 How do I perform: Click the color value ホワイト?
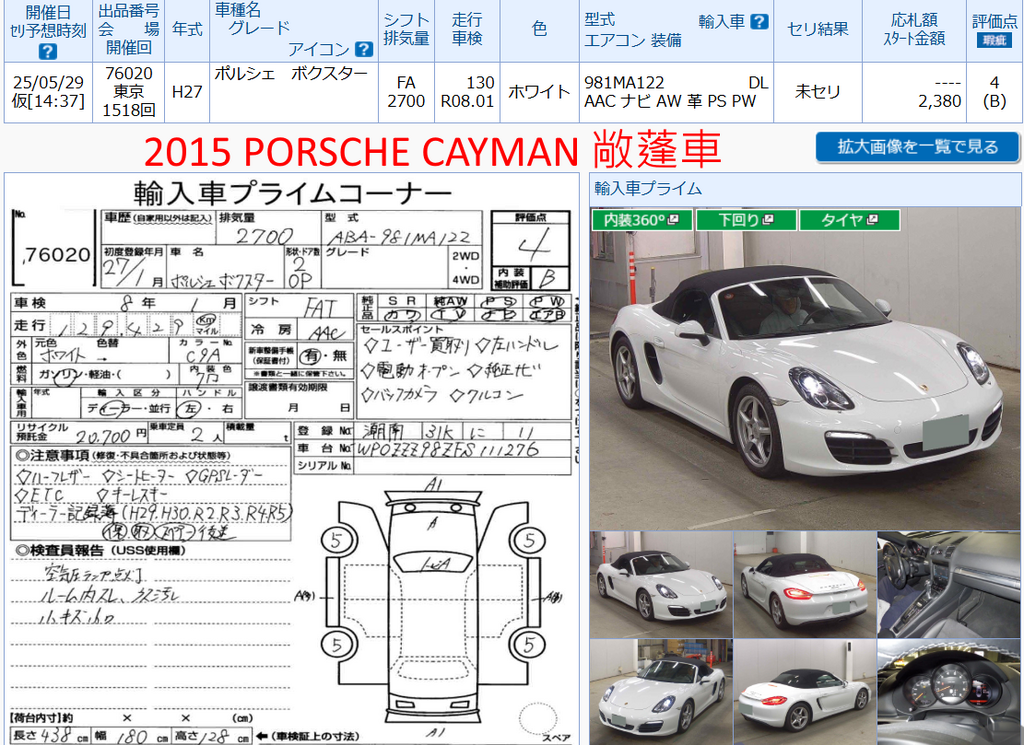(x=539, y=92)
